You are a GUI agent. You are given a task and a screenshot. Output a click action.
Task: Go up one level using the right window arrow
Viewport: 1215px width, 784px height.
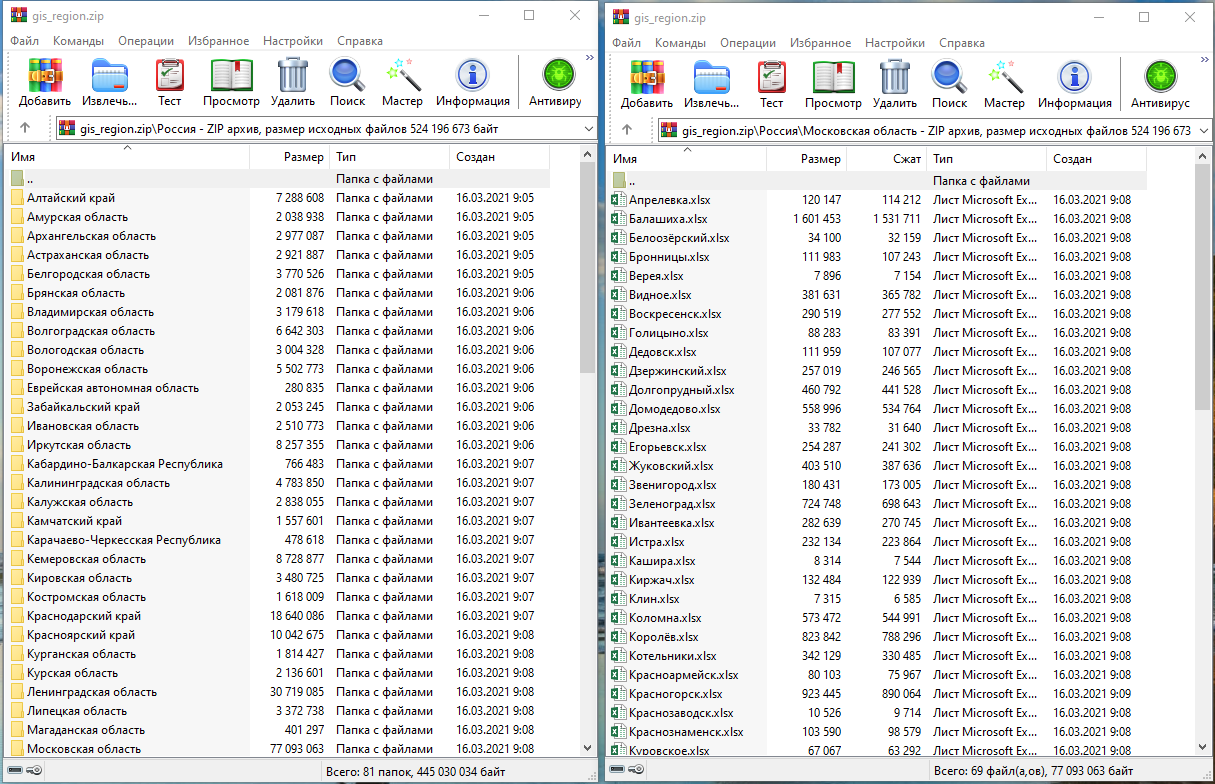(x=627, y=130)
